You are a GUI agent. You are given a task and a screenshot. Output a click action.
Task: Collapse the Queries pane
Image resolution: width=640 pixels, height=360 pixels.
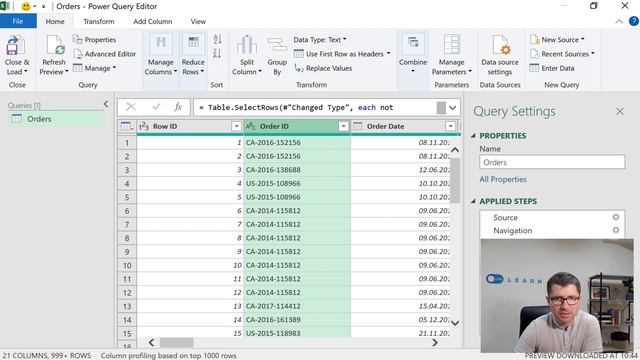[x=106, y=104]
